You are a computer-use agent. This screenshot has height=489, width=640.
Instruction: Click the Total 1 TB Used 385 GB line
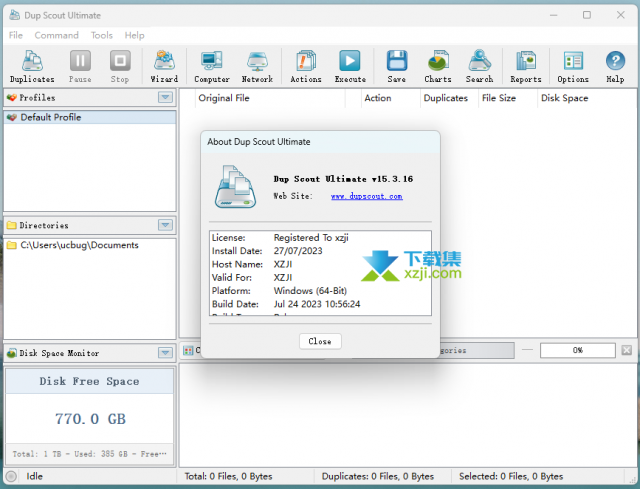pos(89,454)
